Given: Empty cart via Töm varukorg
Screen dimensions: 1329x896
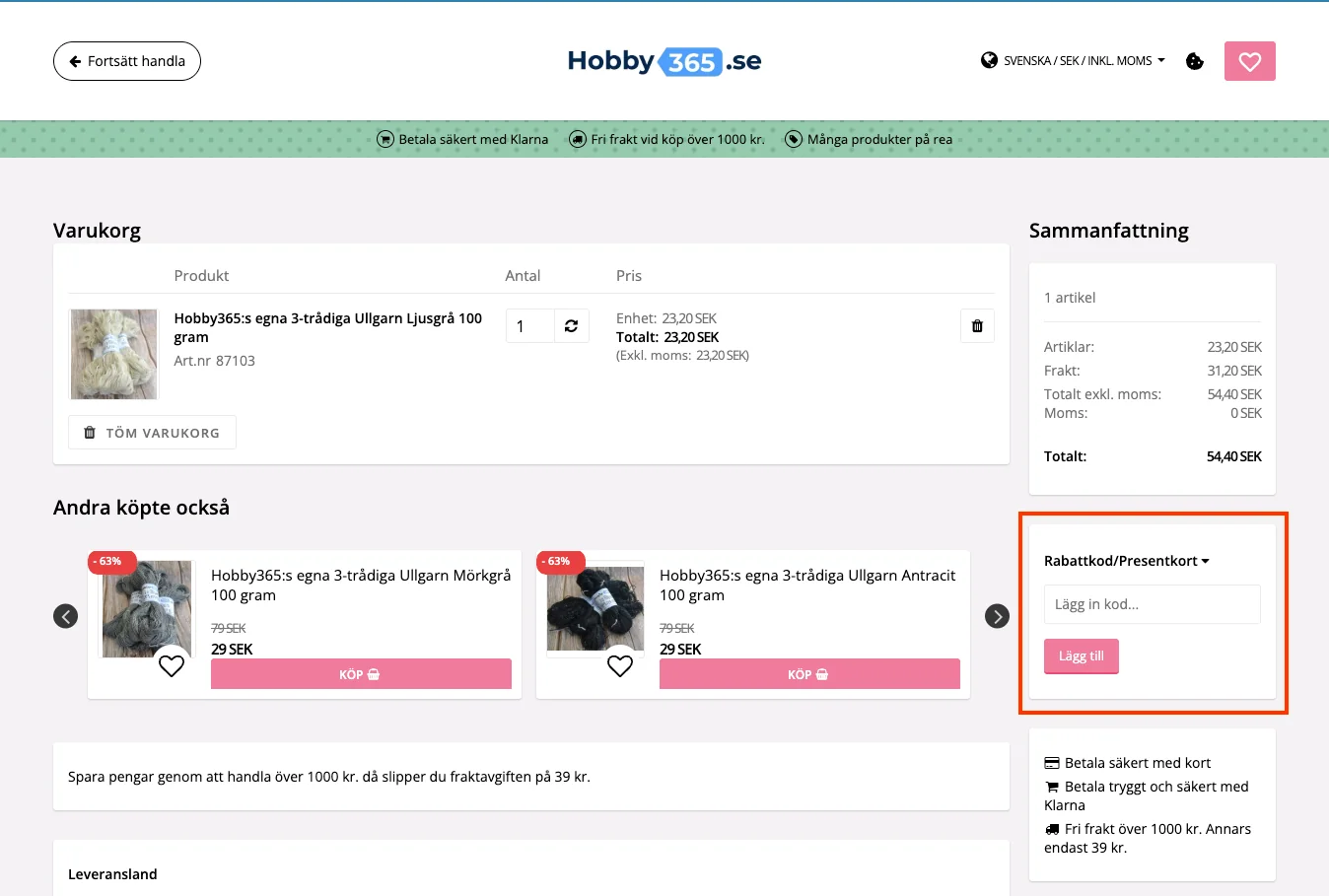Looking at the screenshot, I should pos(152,433).
